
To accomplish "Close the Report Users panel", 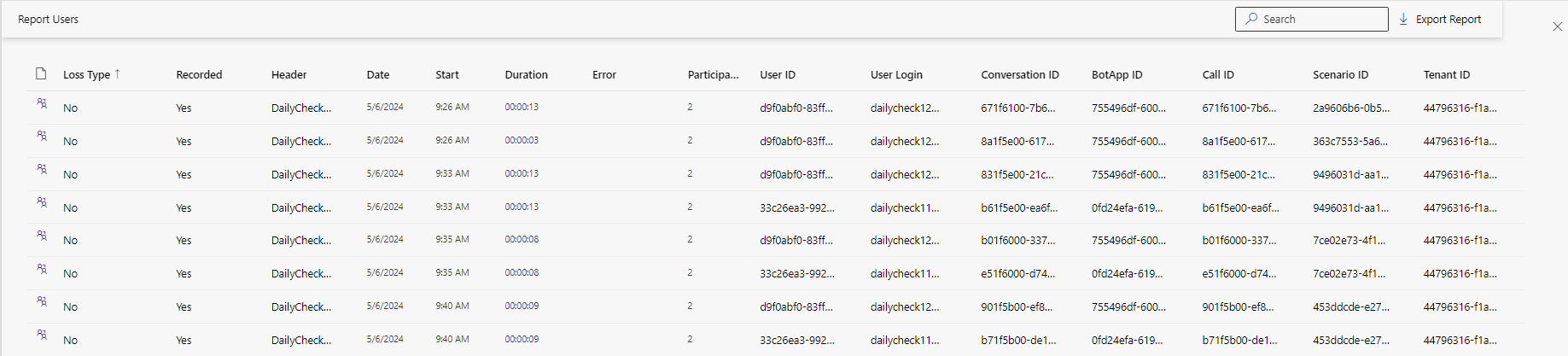I will click(1557, 26).
